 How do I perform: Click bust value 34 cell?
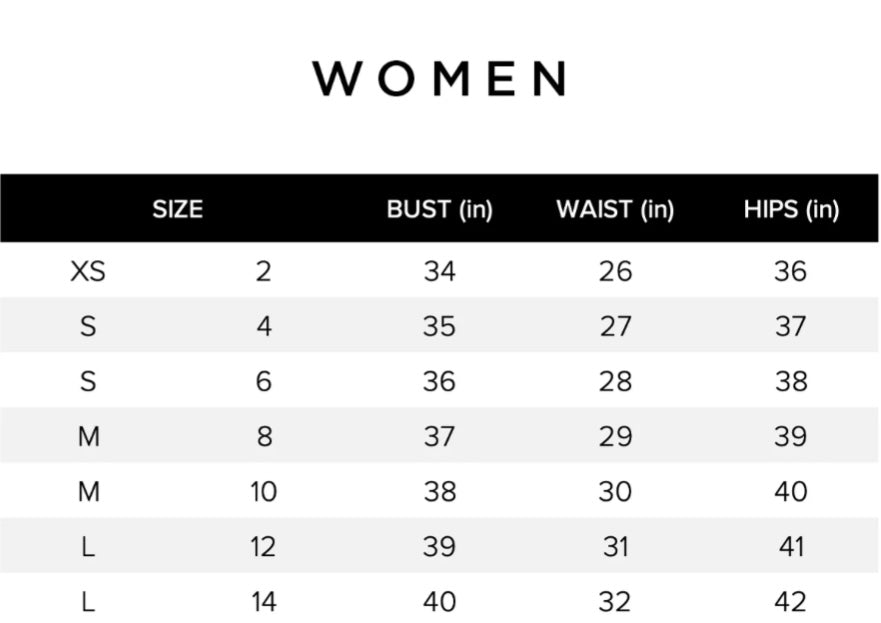click(x=439, y=271)
